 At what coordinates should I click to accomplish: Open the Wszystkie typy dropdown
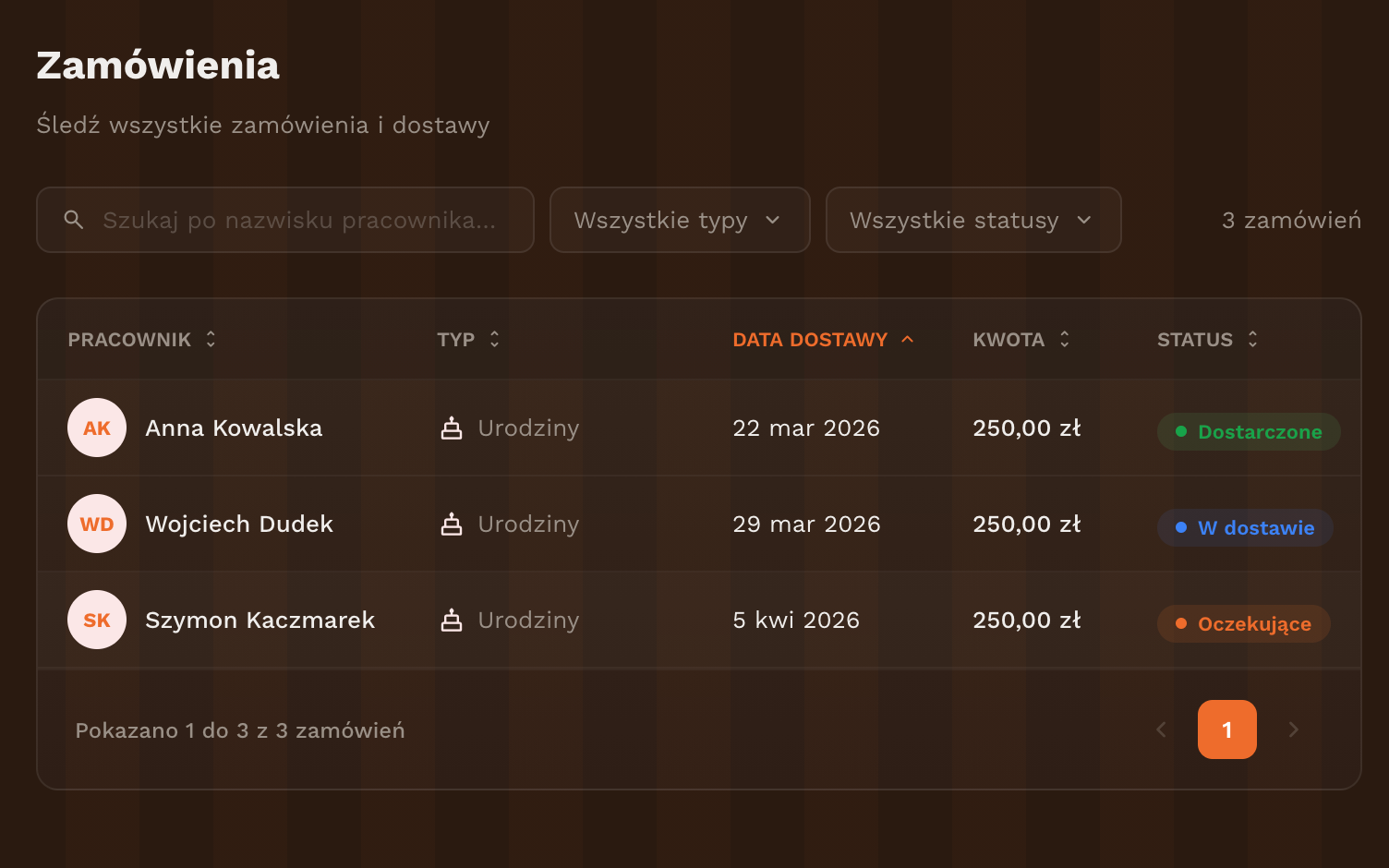(679, 220)
